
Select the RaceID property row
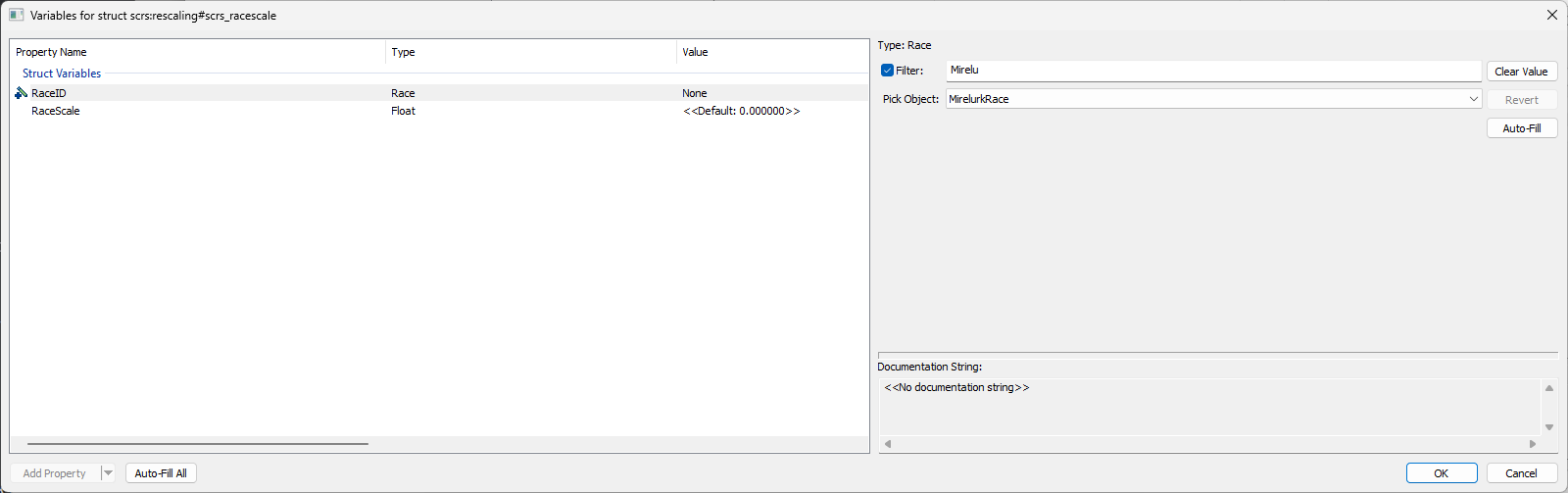pos(439,93)
